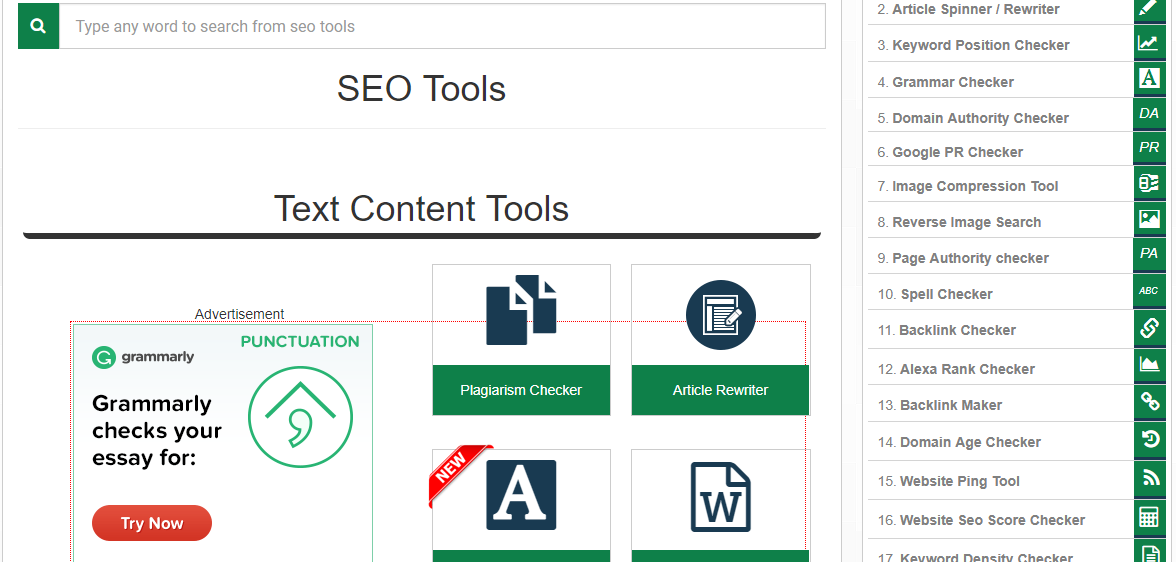Click calculator icon beside Website Seo Score Checker
The image size is (1176, 562).
pos(1149,518)
